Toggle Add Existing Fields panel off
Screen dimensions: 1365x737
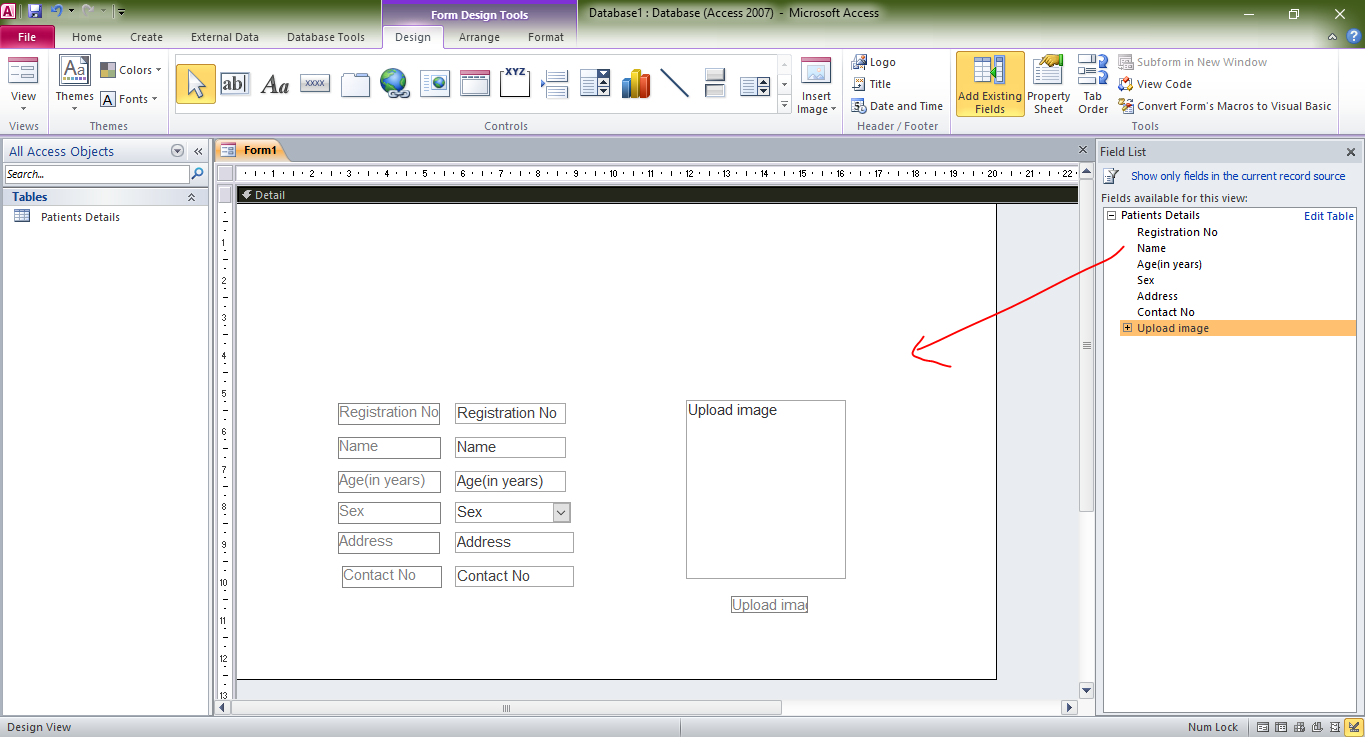(989, 84)
